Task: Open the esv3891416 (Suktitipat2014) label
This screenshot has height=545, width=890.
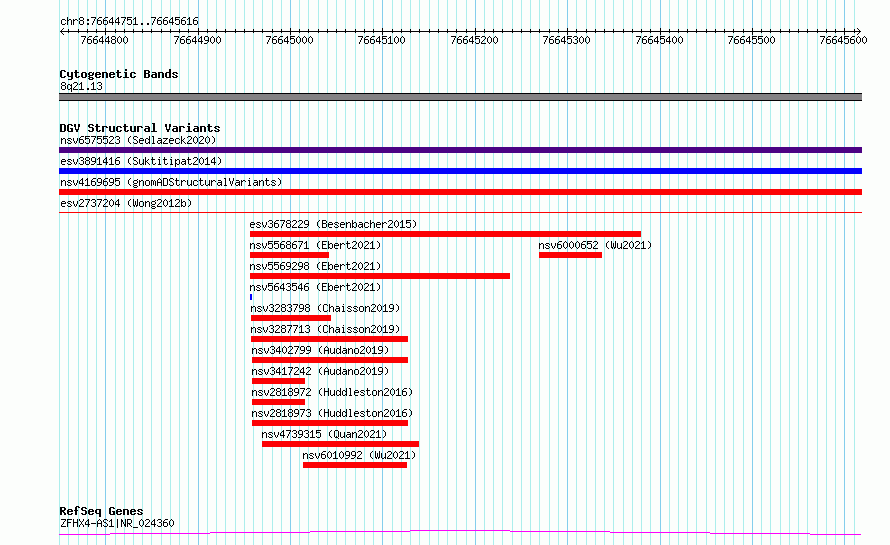Action: [141, 161]
